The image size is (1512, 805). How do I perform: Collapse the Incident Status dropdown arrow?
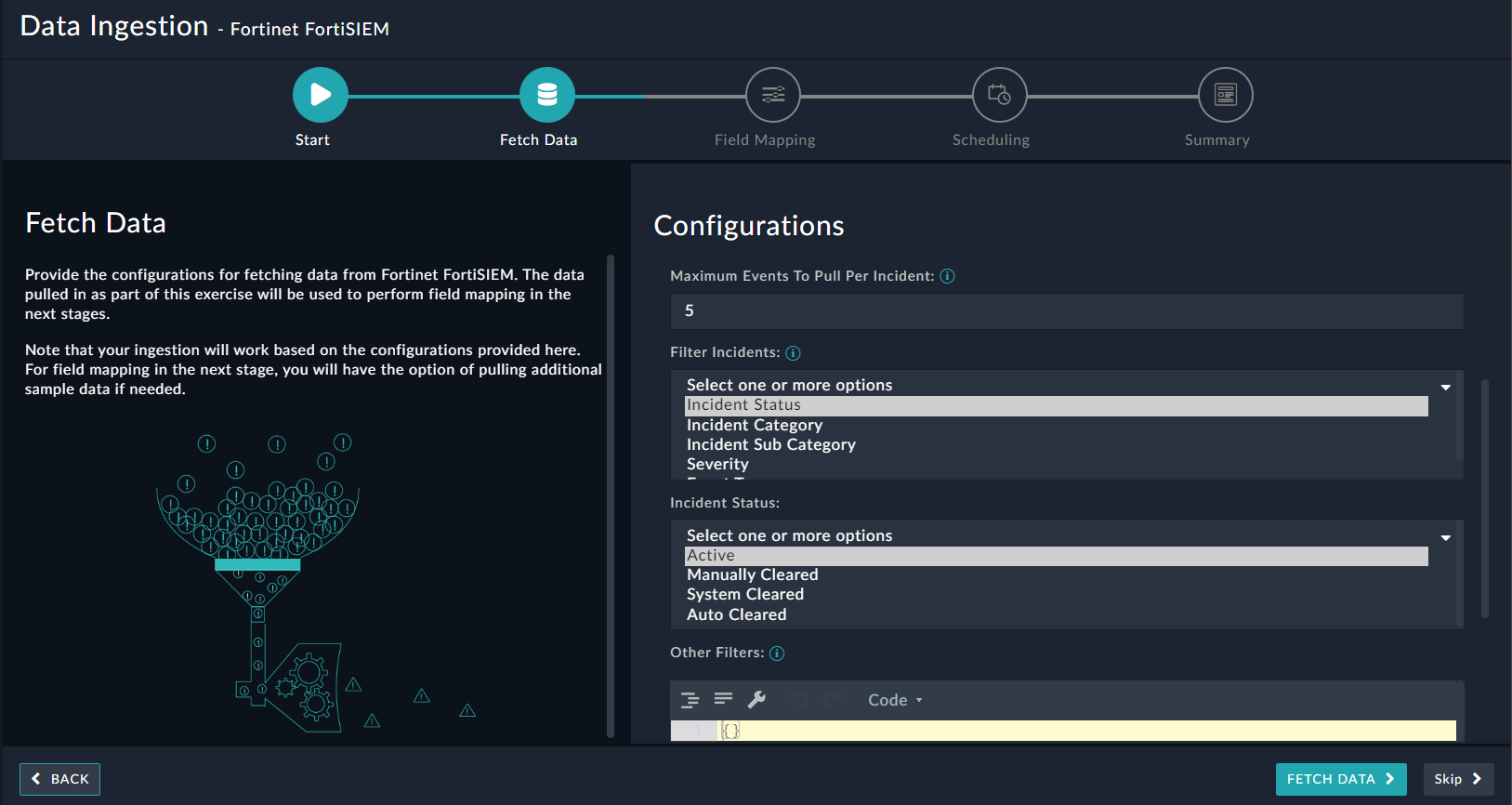point(1445,537)
